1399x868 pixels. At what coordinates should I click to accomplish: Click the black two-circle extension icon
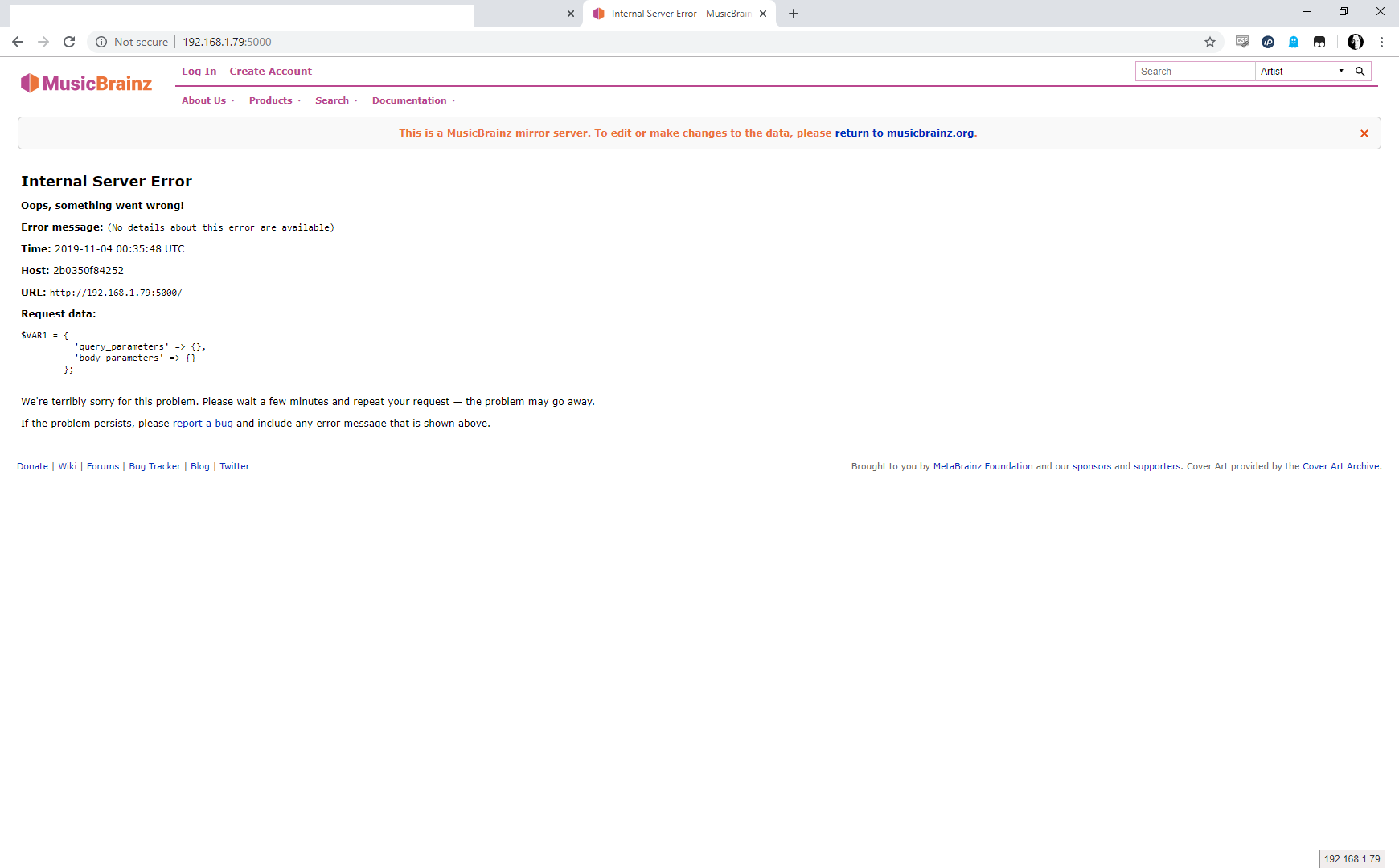tap(1319, 42)
